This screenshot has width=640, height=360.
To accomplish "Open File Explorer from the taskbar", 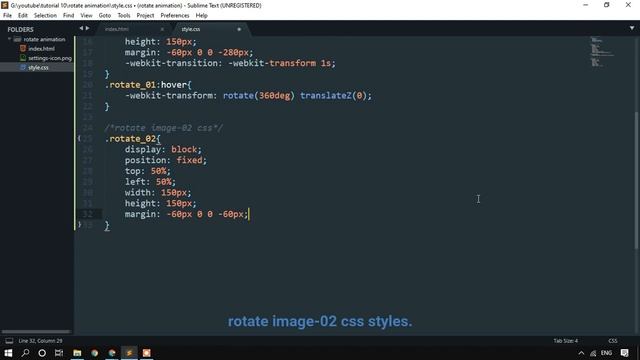I will [77, 353].
